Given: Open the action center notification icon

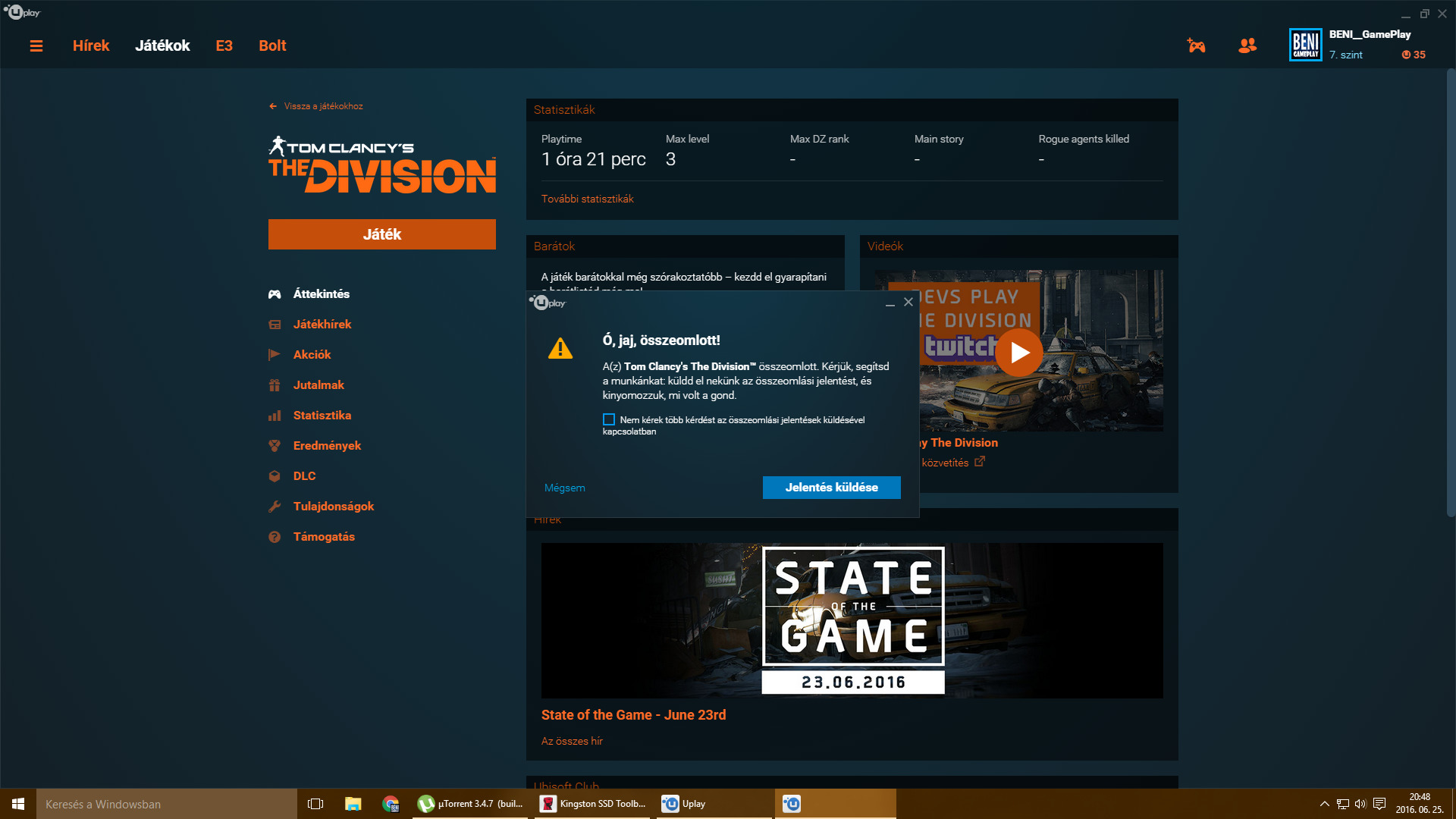Looking at the screenshot, I should [1379, 804].
